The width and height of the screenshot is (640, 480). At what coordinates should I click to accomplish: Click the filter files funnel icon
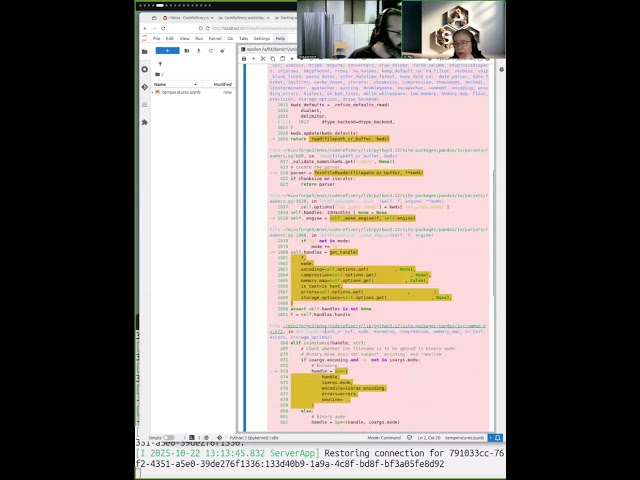click(x=160, y=64)
